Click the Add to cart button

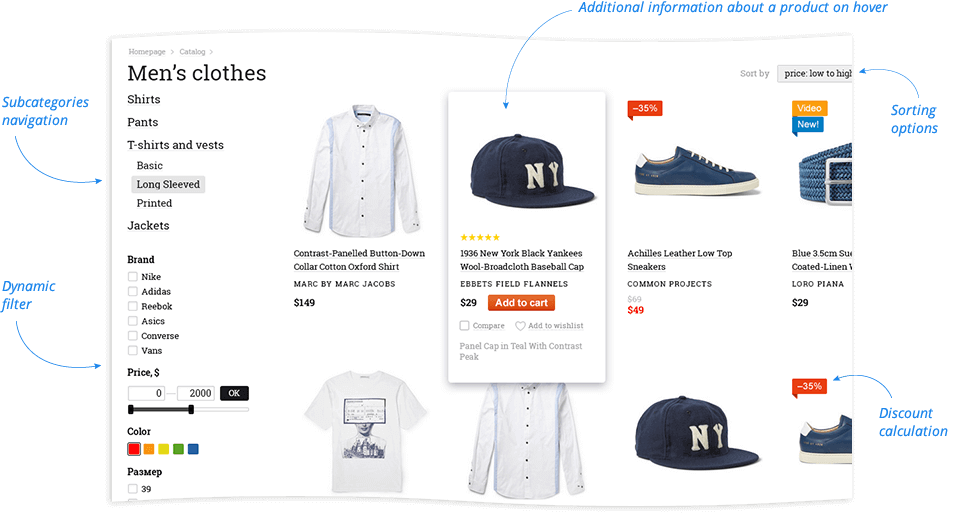click(521, 303)
